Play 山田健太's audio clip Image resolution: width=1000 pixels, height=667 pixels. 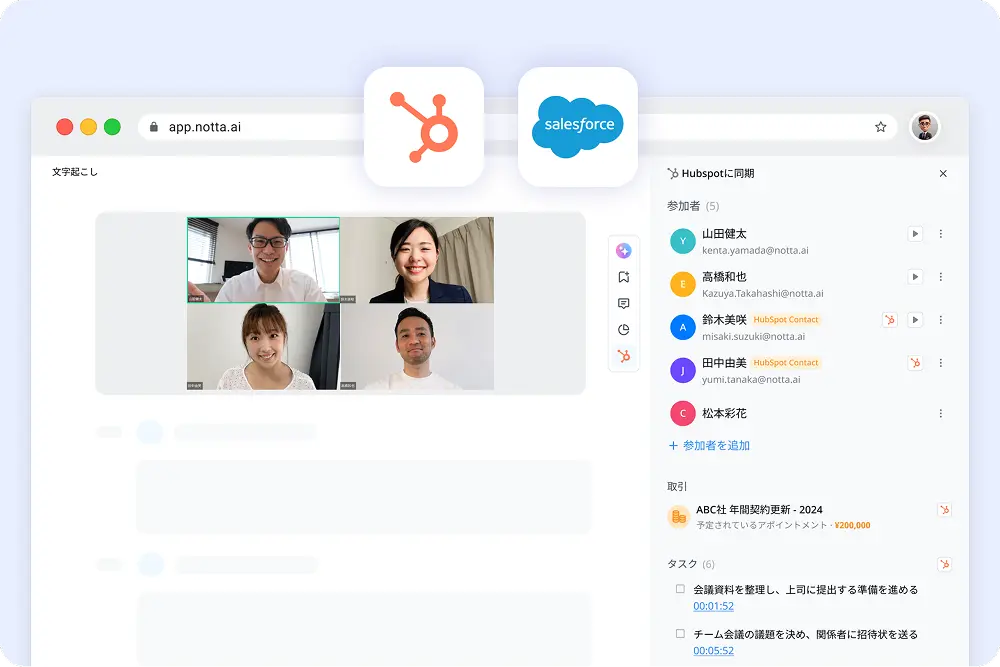pos(915,234)
